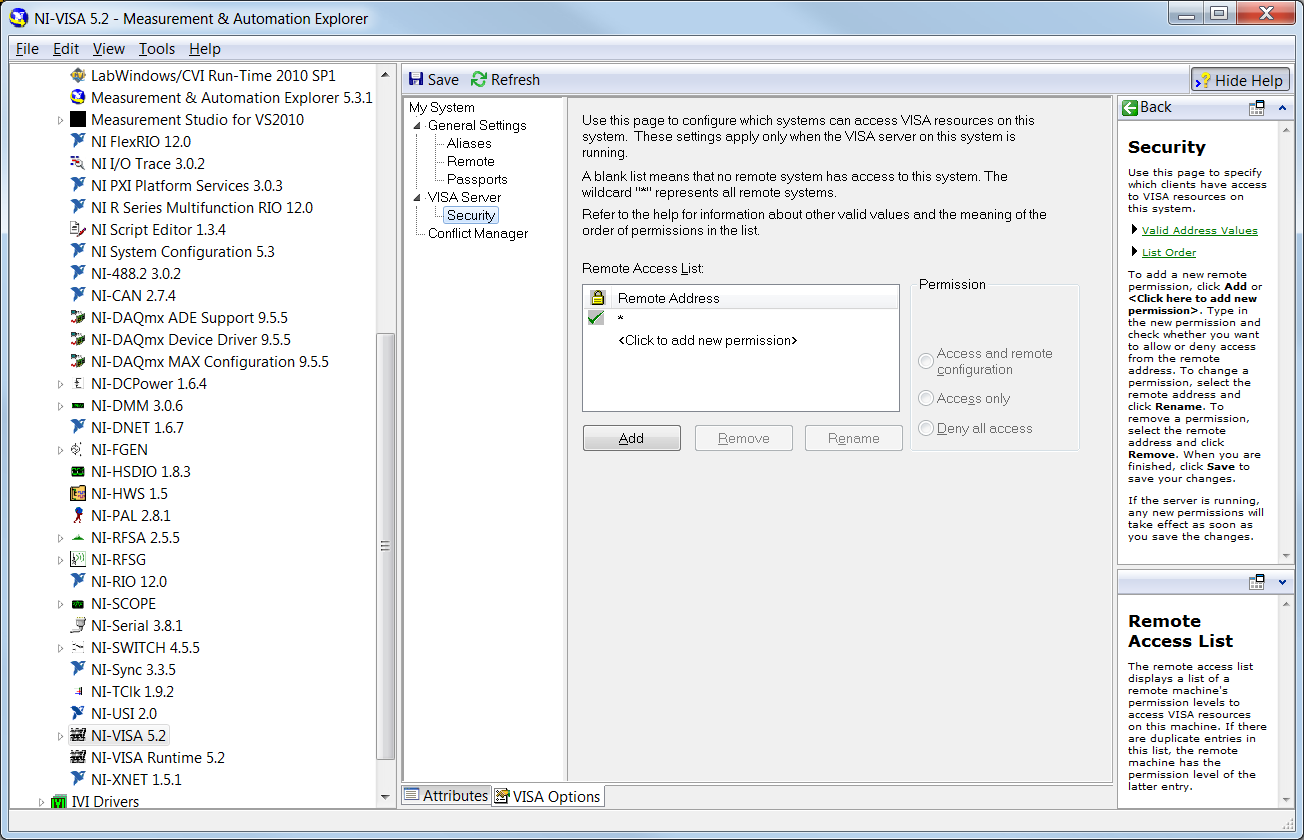Viewport: 1304px width, 840px height.
Task: Select Access and remote configuration option
Action: click(x=927, y=361)
